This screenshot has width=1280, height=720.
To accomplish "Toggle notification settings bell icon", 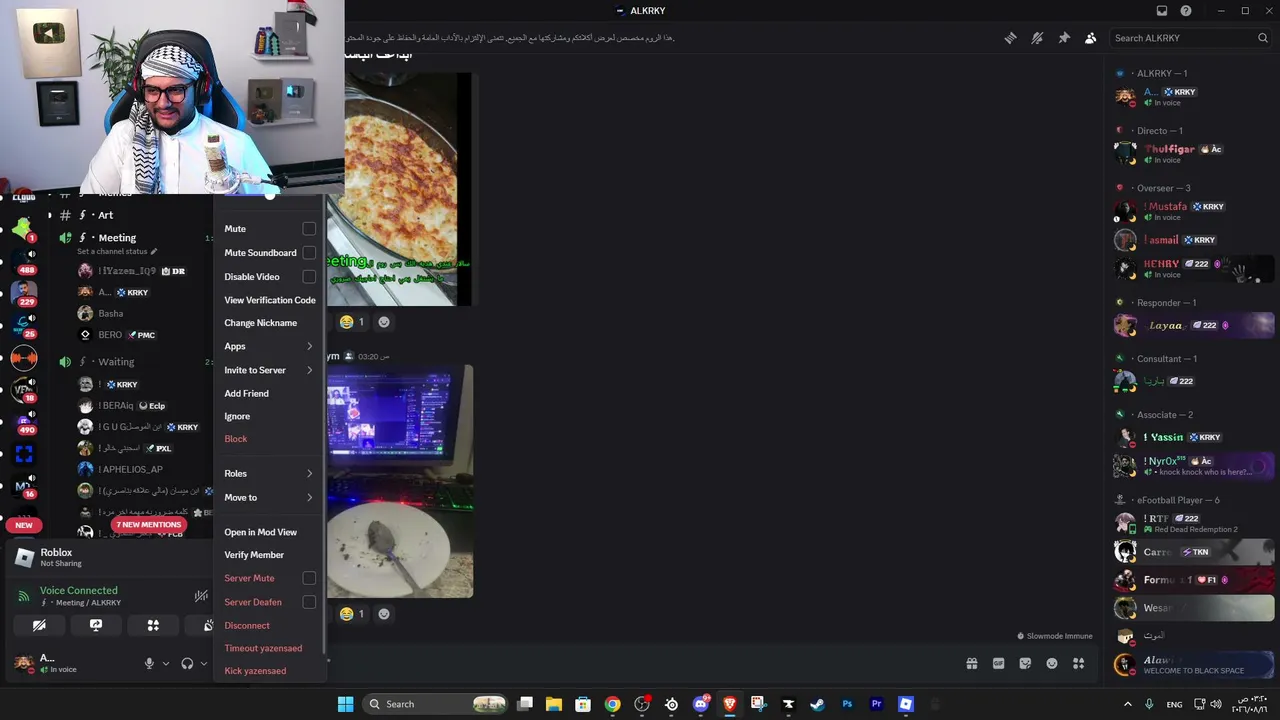I will pos(1037,38).
